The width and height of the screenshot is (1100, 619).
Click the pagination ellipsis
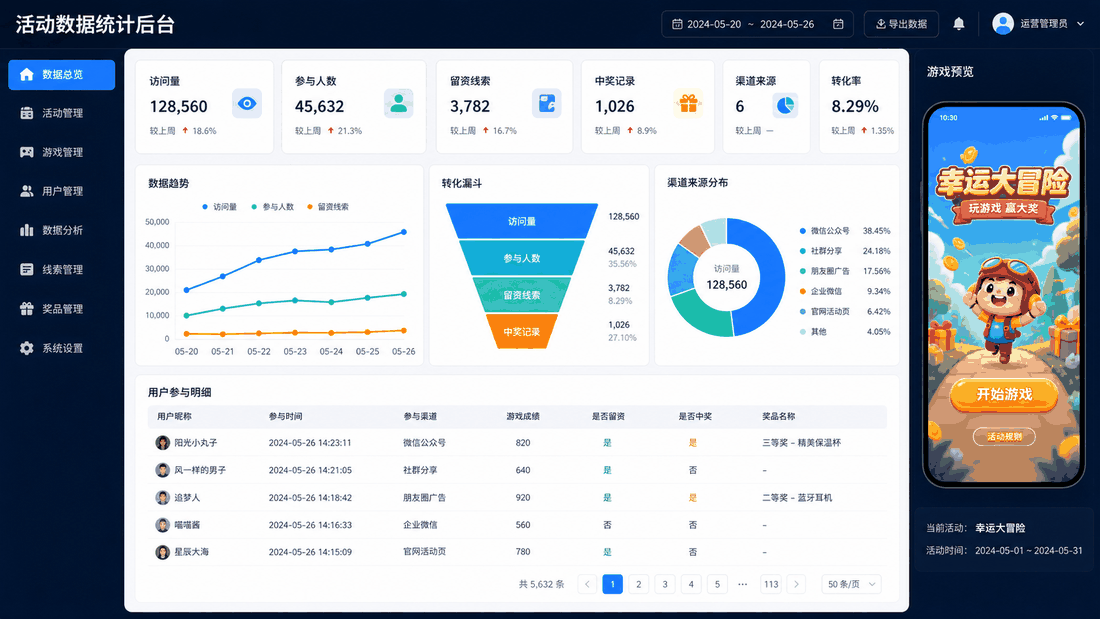[743, 584]
